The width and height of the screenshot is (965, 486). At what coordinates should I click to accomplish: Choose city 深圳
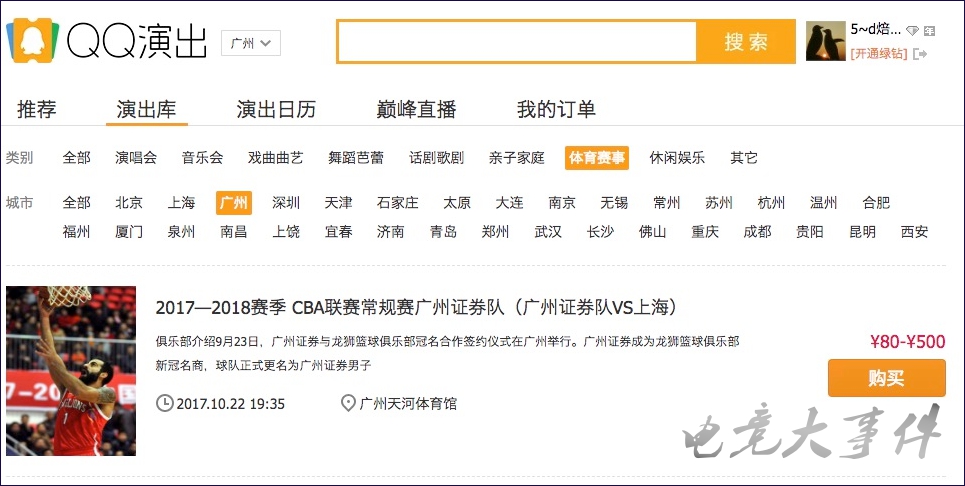coord(286,202)
